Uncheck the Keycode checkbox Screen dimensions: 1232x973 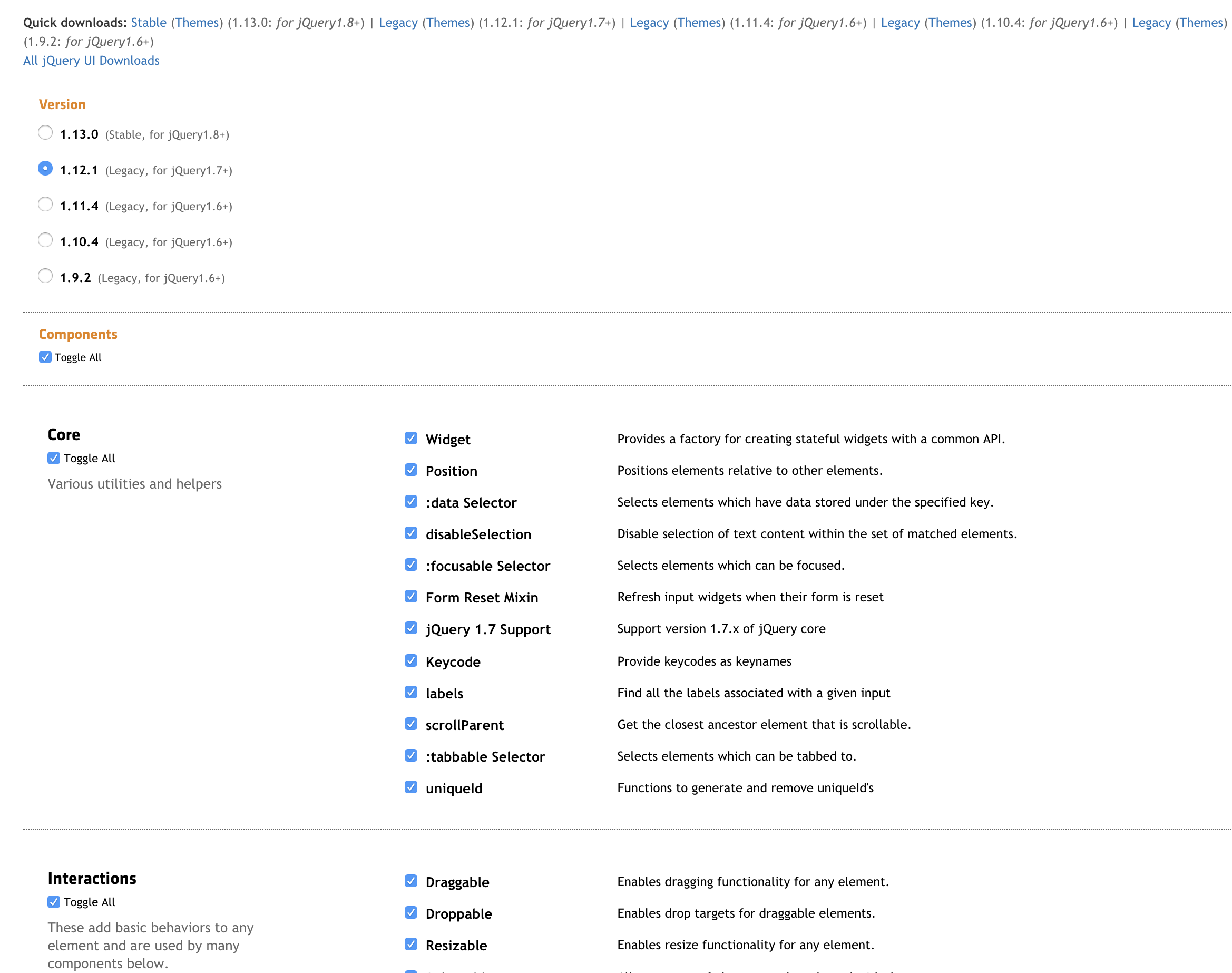pyautogui.click(x=410, y=661)
